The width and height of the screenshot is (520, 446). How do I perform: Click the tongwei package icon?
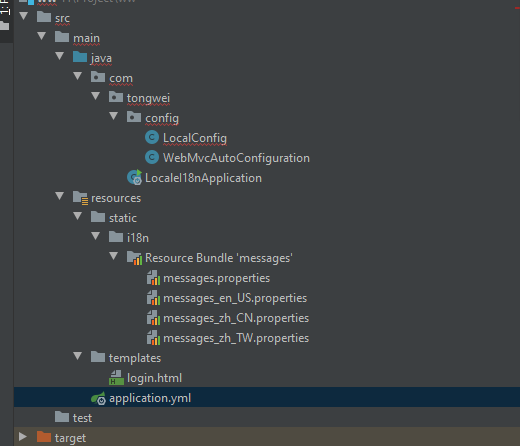click(116, 97)
